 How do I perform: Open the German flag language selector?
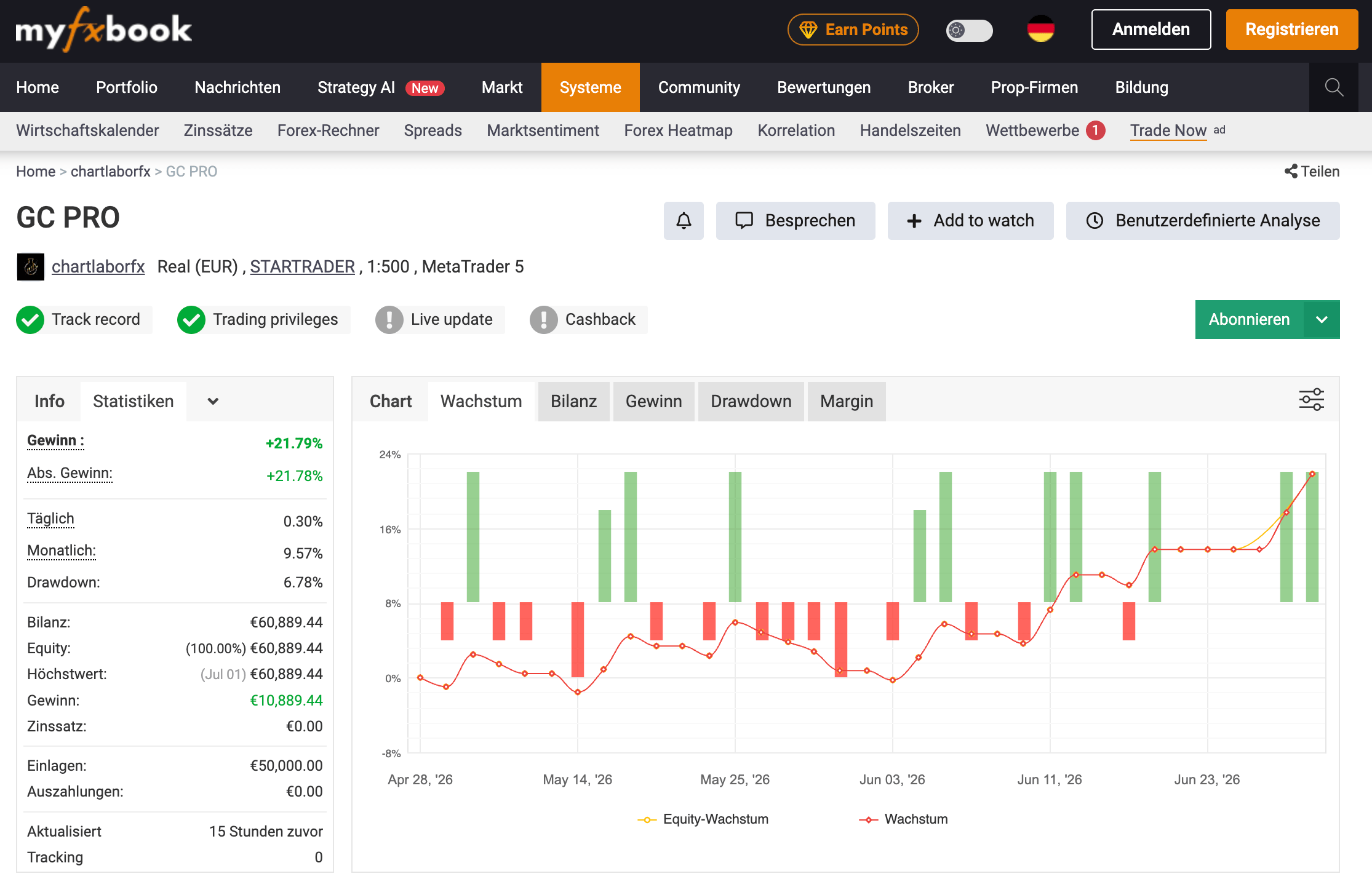1040,30
